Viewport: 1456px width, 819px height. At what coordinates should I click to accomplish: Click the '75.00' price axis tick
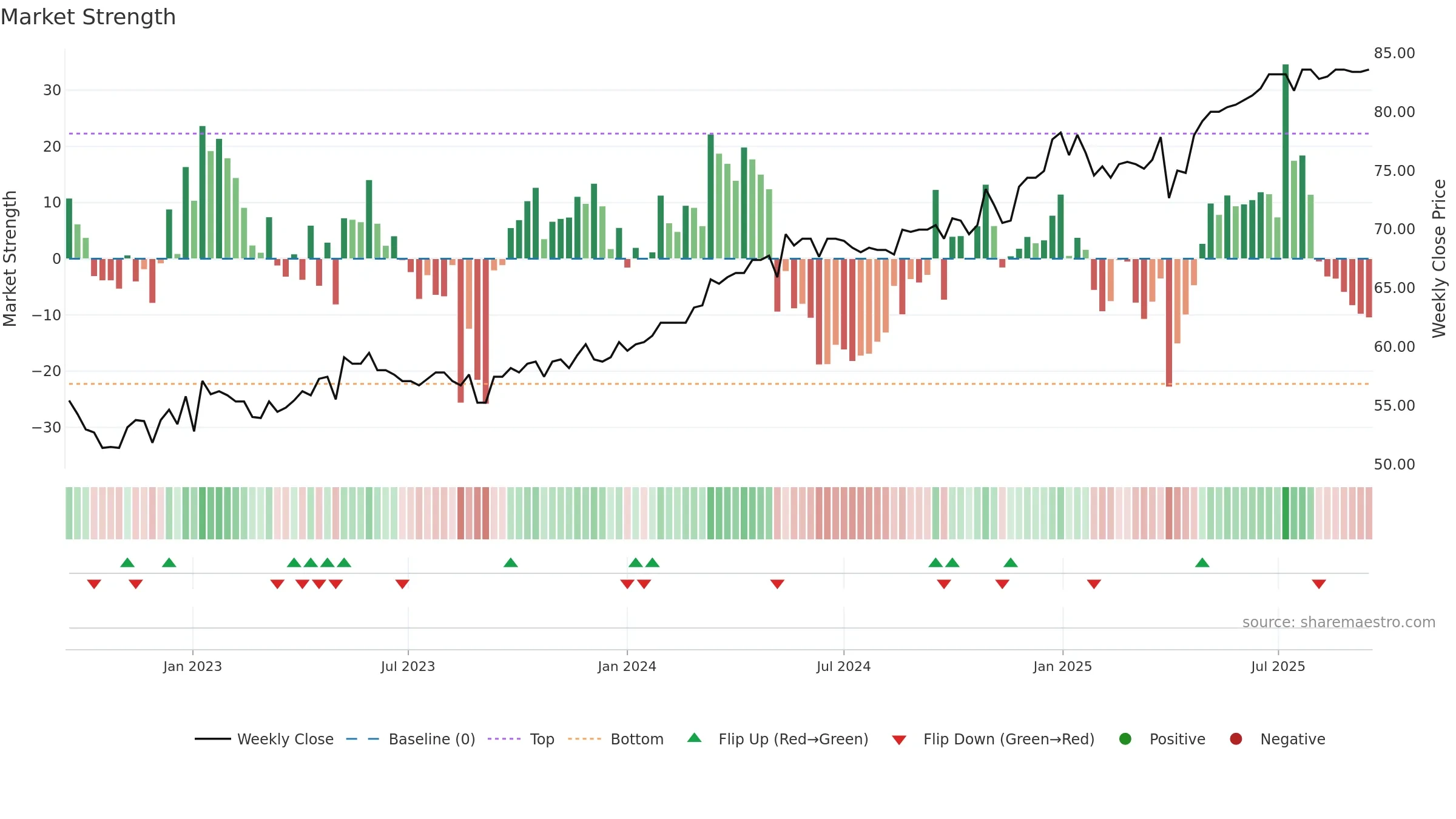pos(1394,171)
